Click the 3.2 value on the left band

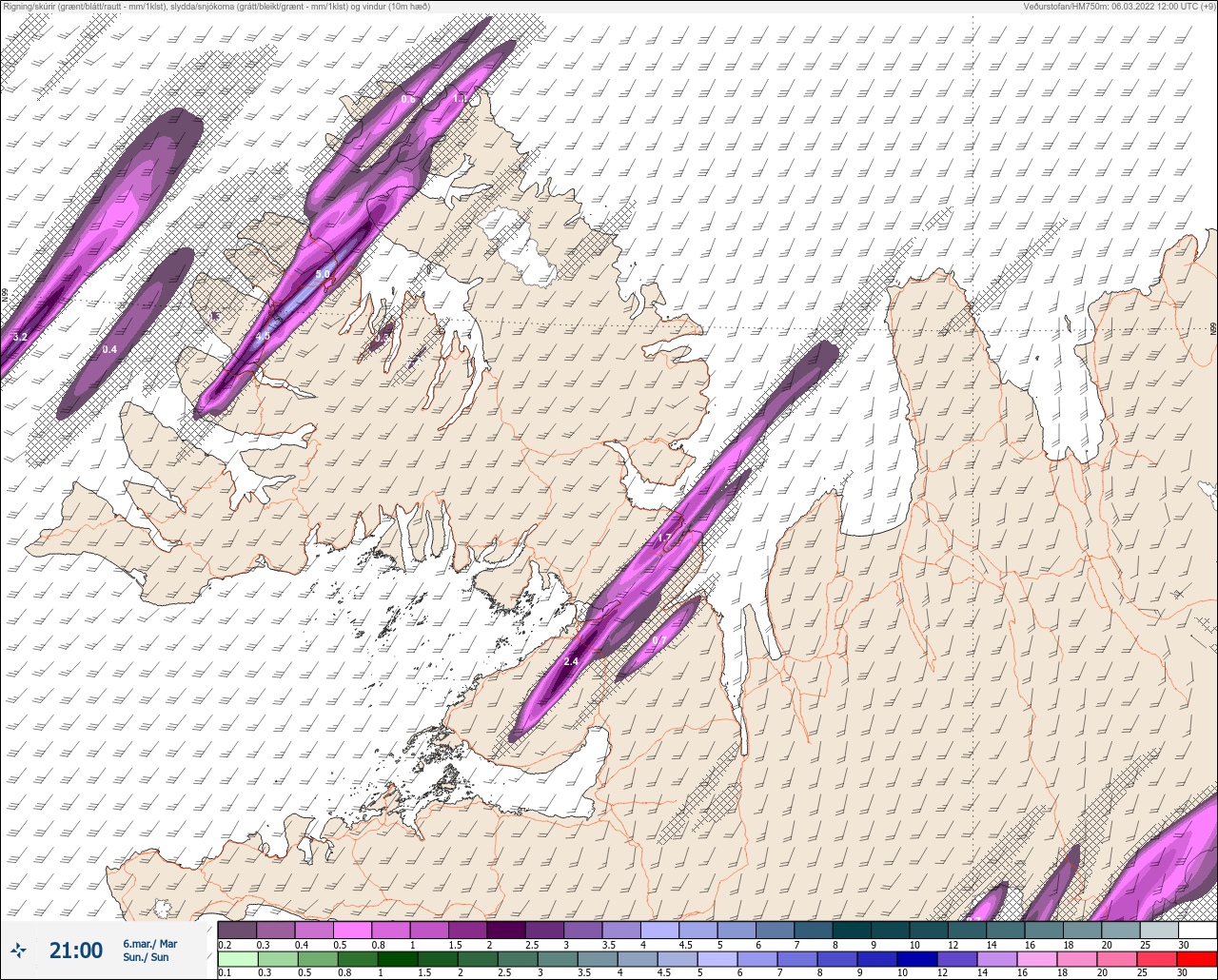coord(20,338)
